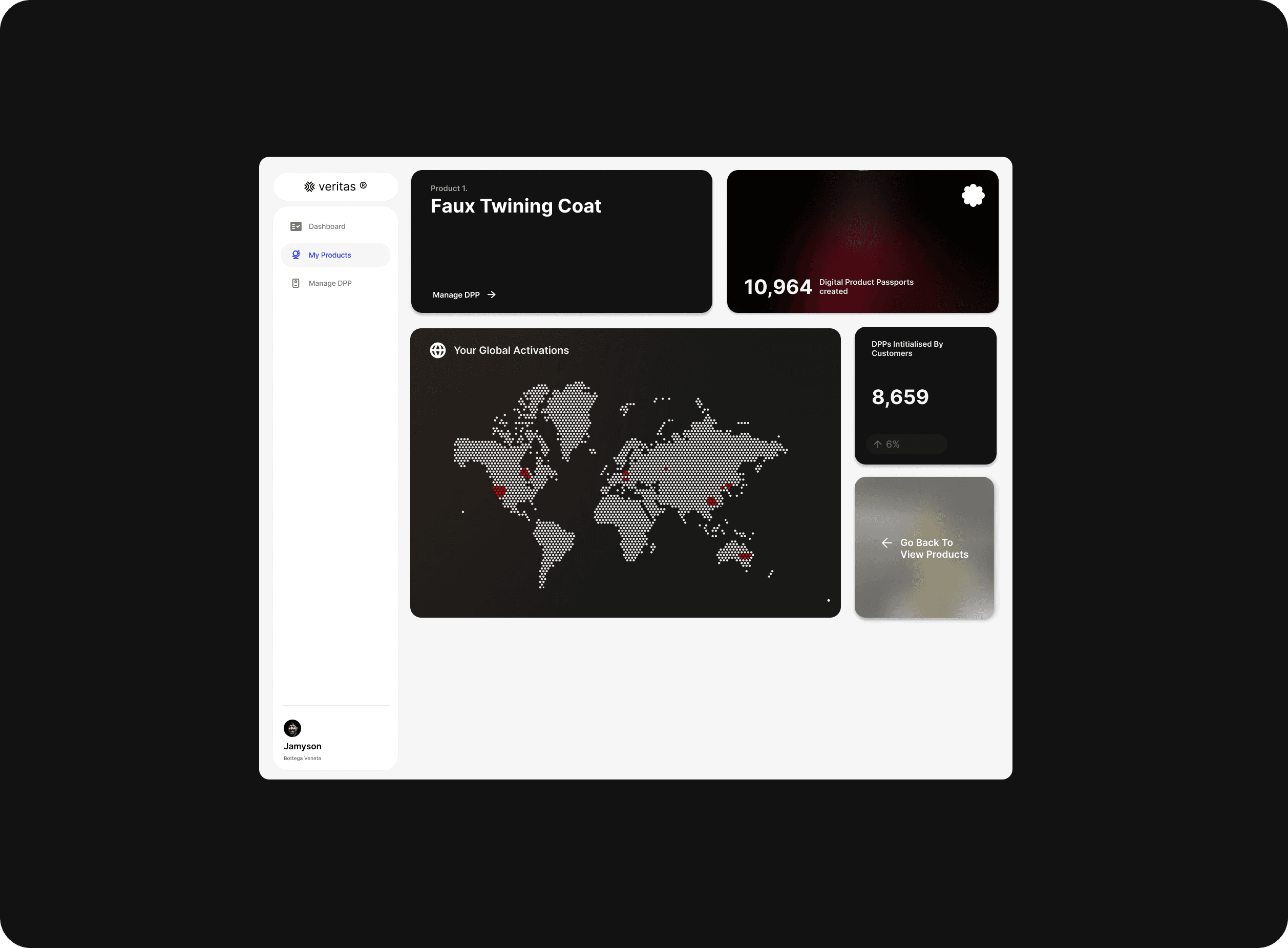Click the Jamyson user name

click(302, 746)
